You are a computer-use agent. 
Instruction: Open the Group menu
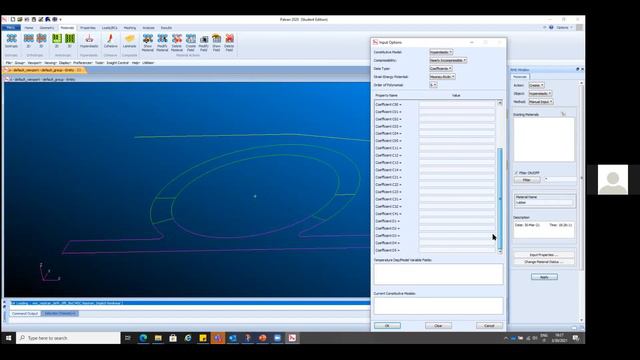tap(20, 63)
